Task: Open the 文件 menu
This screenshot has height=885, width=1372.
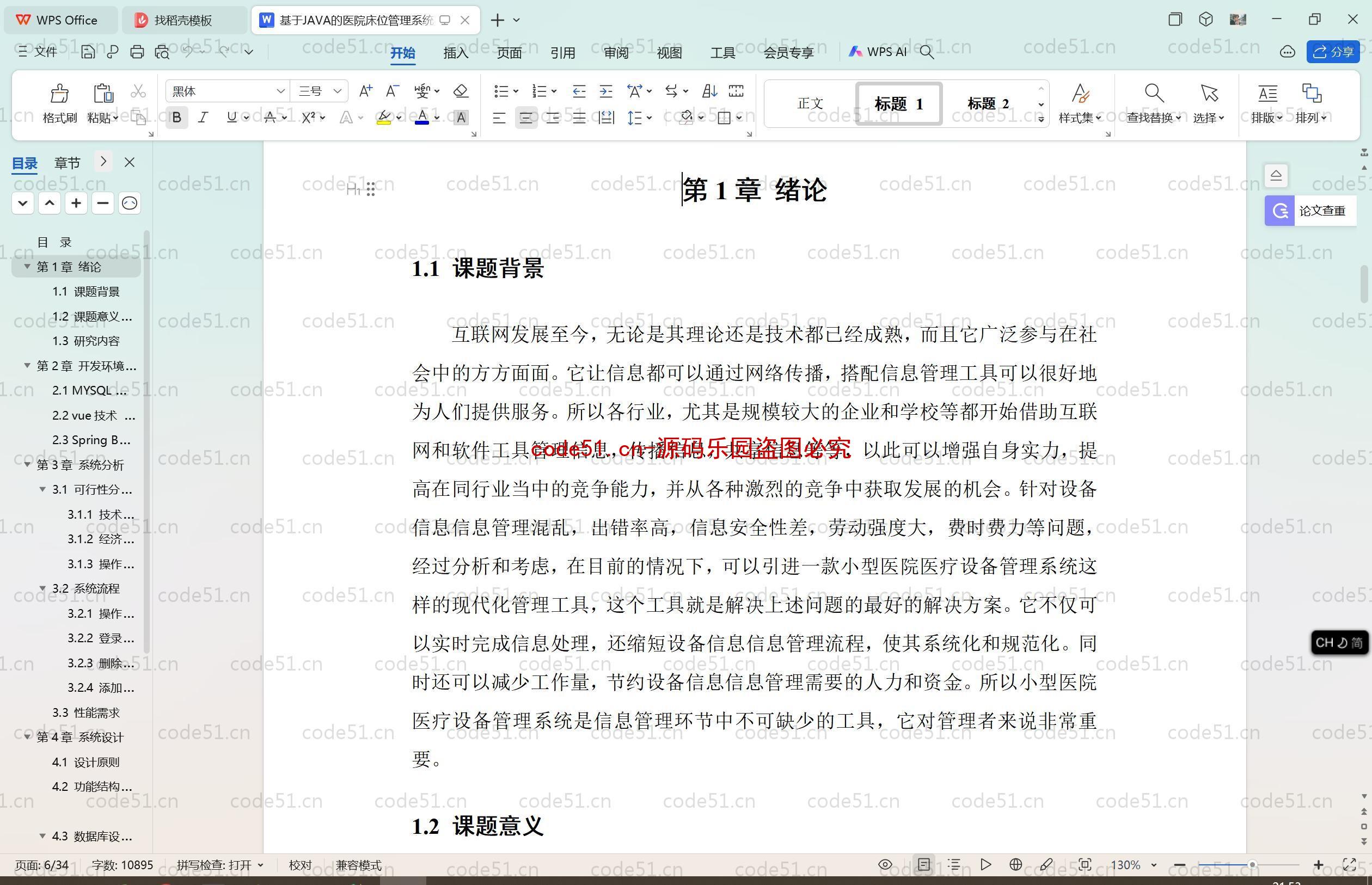Action: click(x=38, y=52)
